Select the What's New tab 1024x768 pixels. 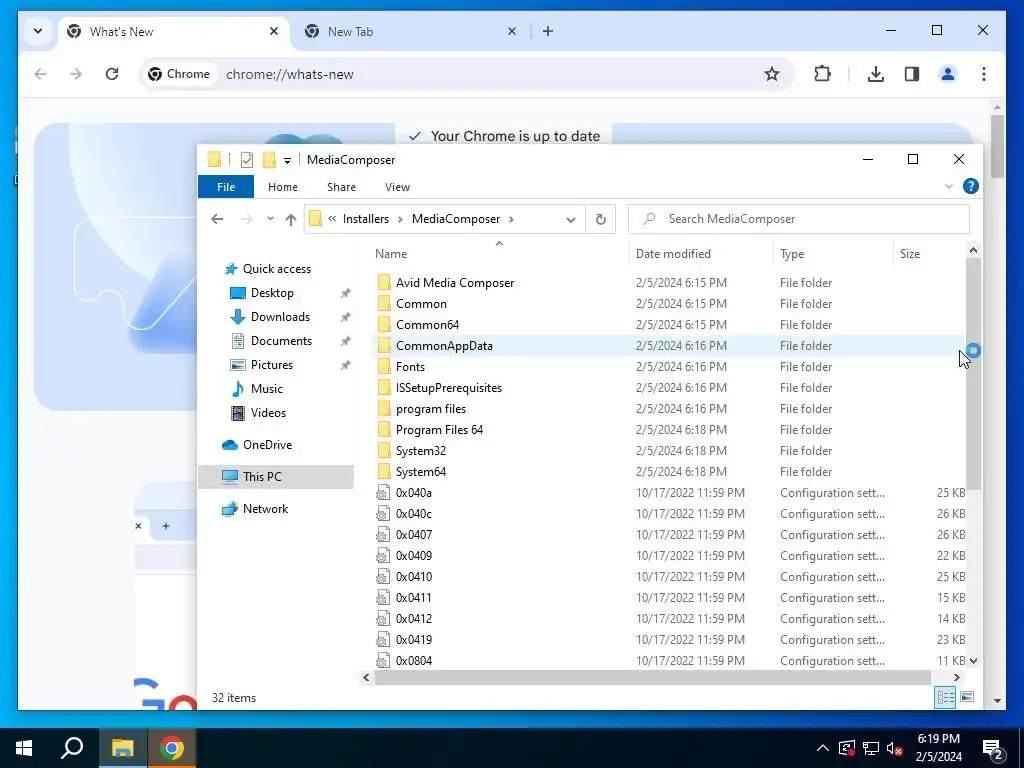(174, 31)
